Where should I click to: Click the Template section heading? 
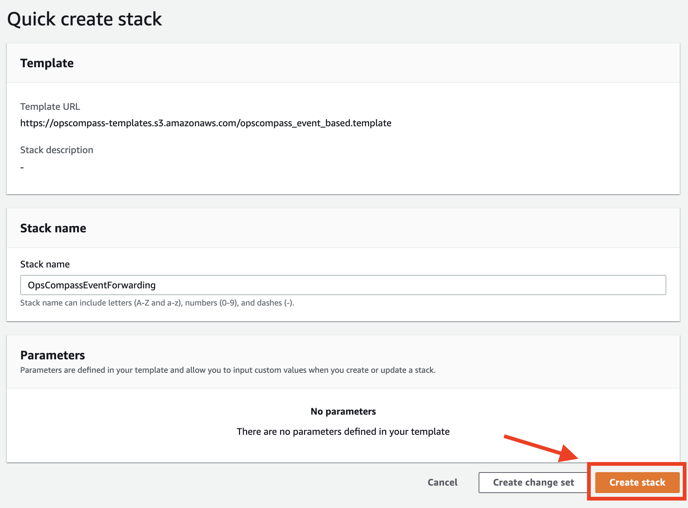pos(47,63)
